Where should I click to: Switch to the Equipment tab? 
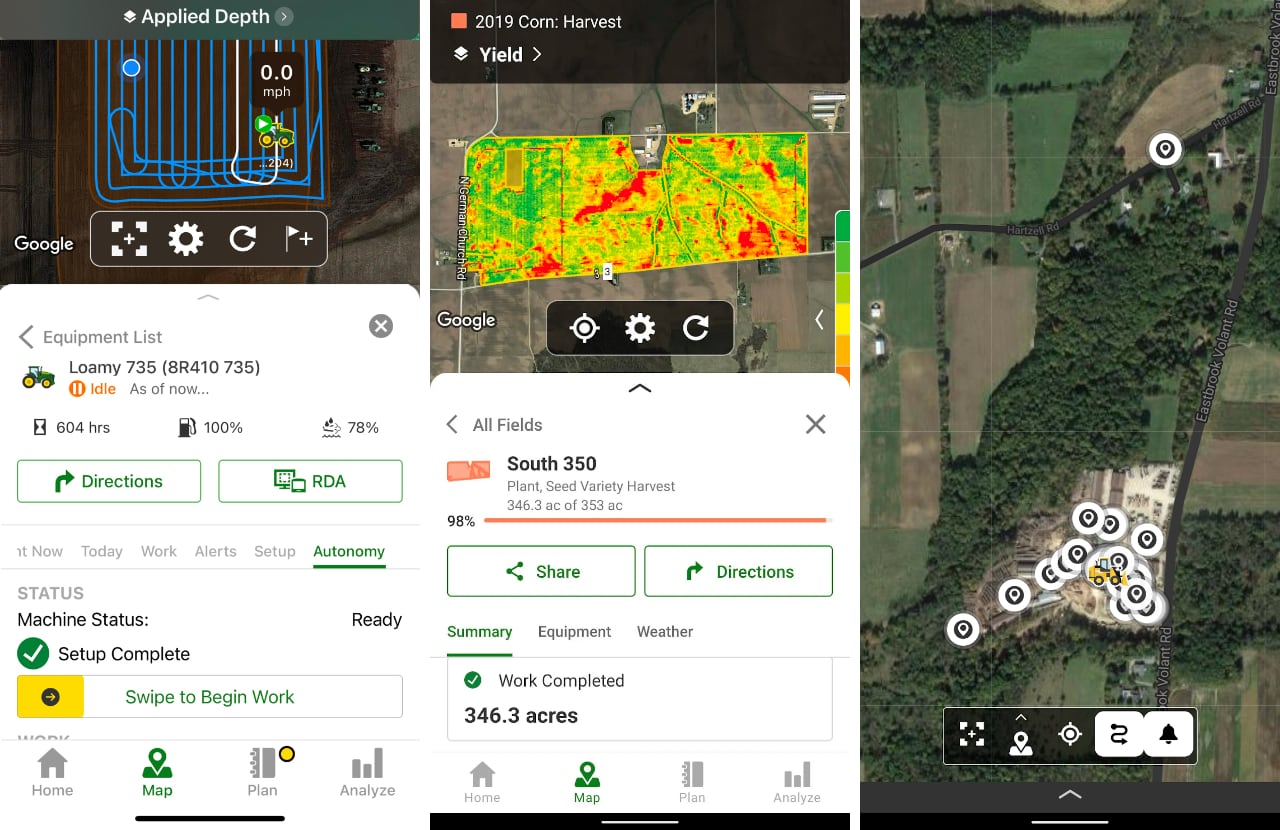[574, 632]
